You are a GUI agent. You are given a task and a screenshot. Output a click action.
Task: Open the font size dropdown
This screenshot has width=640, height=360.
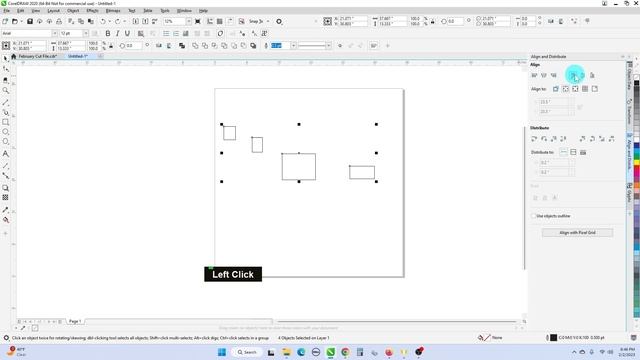pyautogui.click(x=85, y=33)
